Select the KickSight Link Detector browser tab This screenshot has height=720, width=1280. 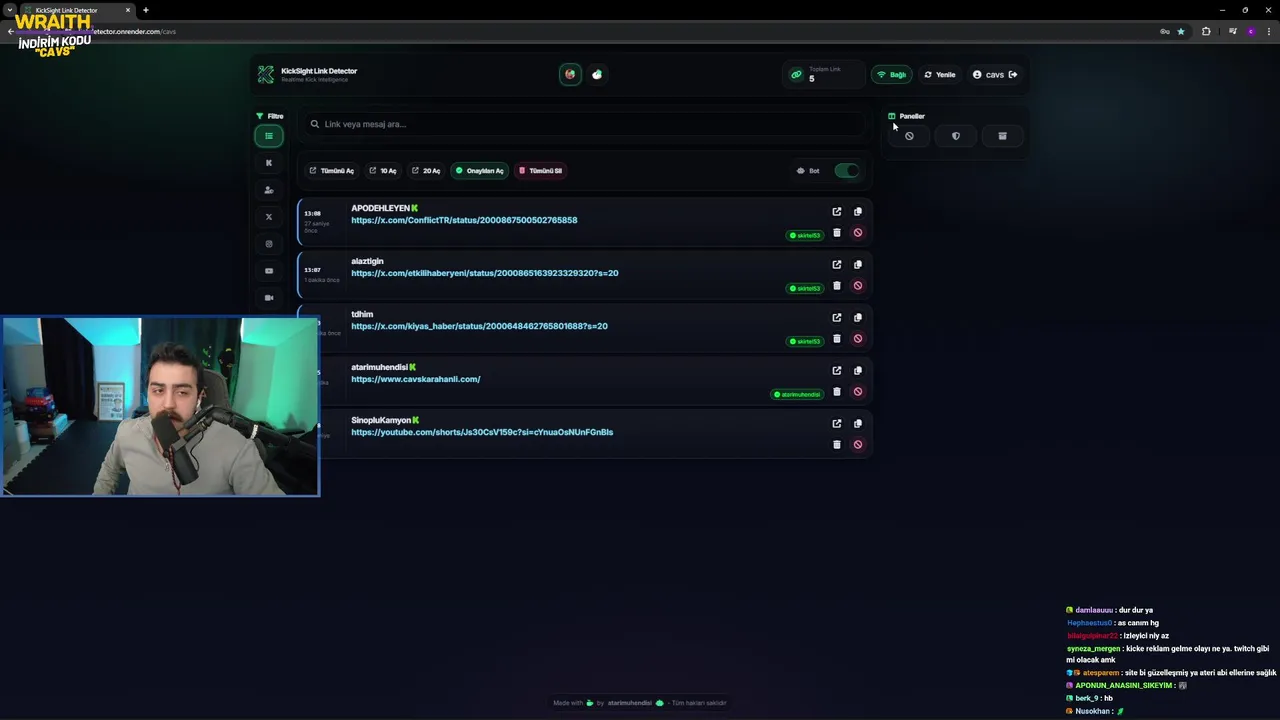coord(80,10)
